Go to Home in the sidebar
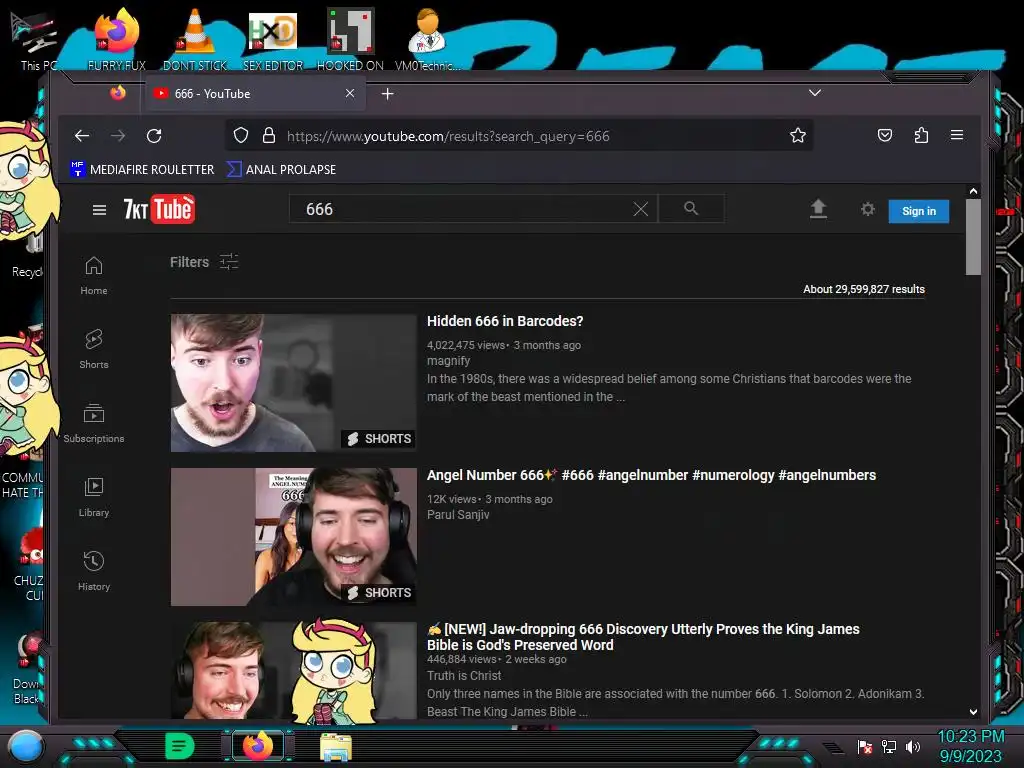The image size is (1024, 768). tap(94, 276)
